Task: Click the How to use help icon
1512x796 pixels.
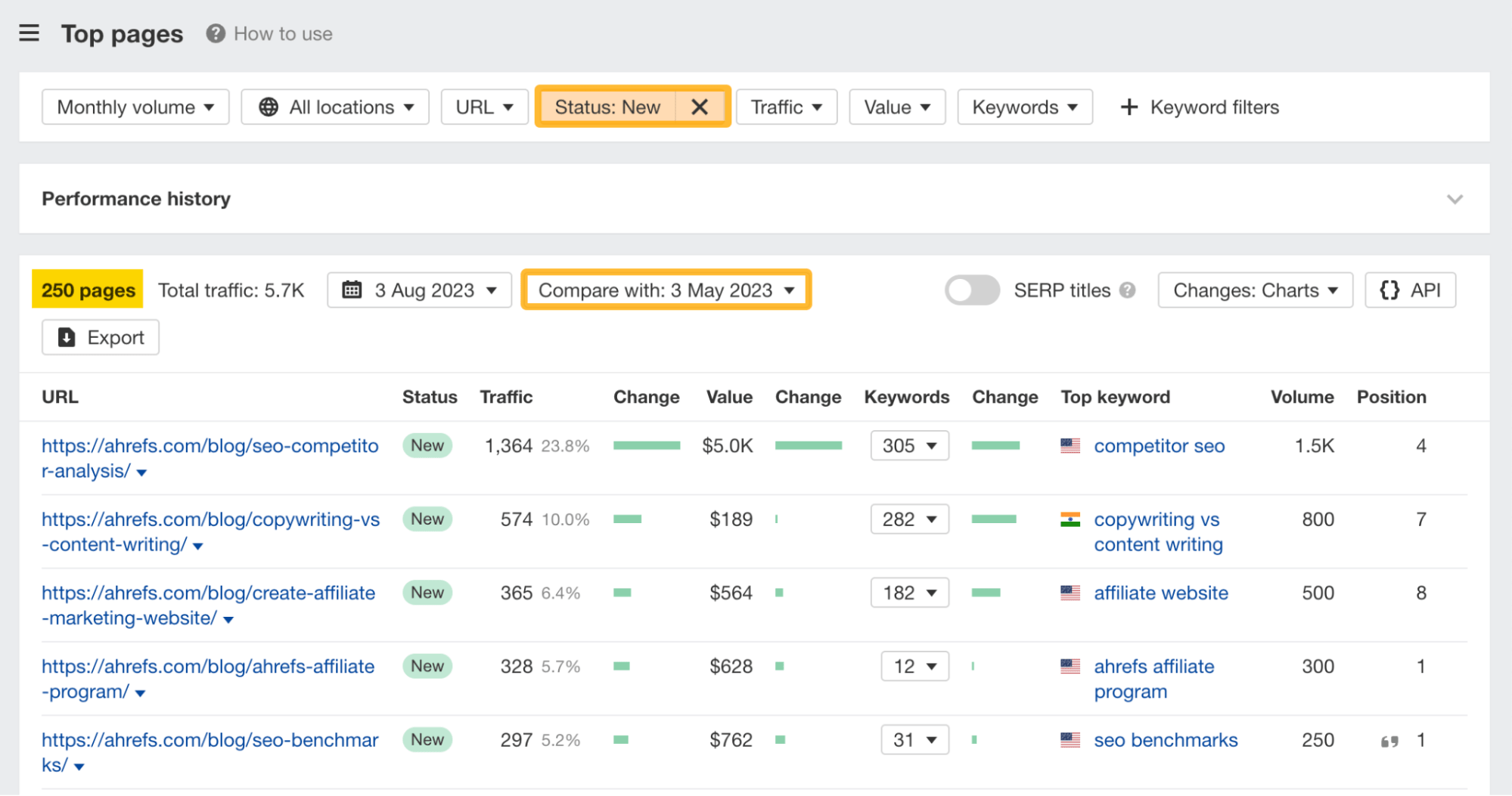Action: (x=214, y=33)
